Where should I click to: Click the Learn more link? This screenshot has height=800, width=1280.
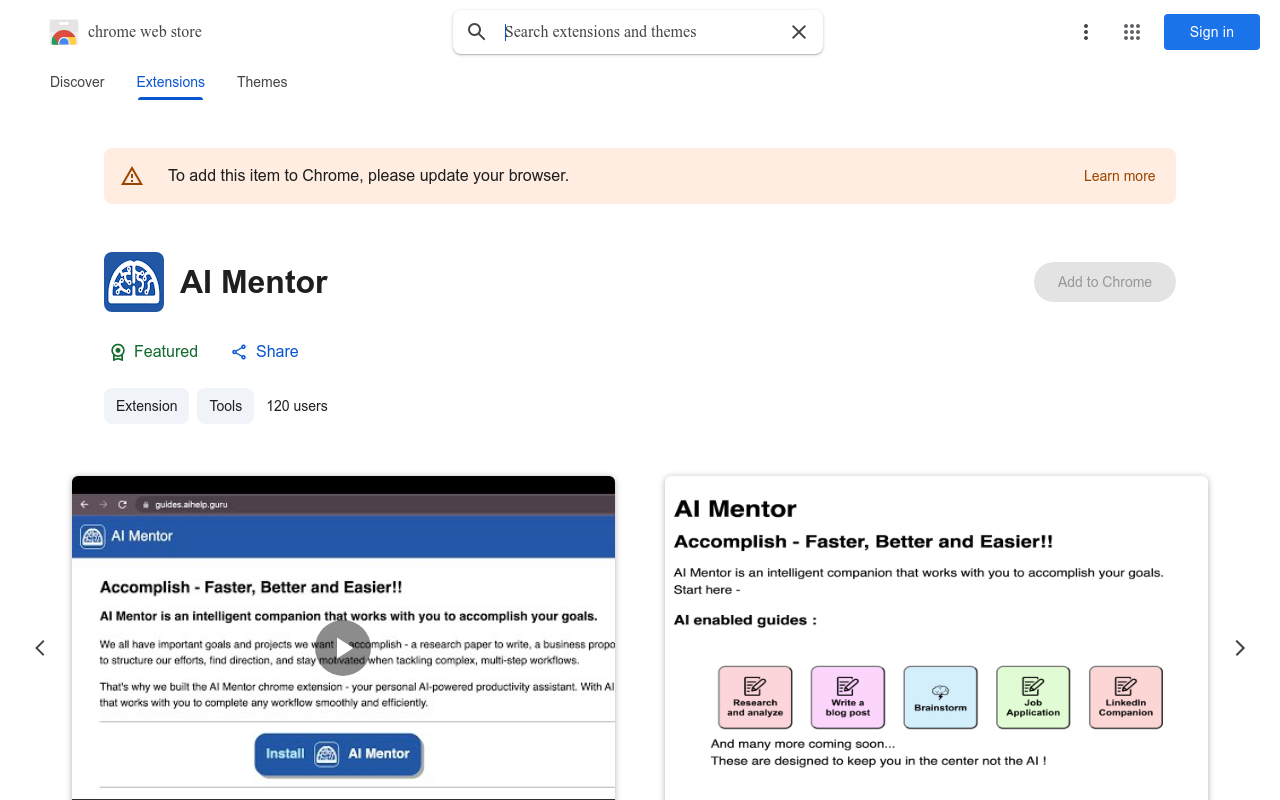point(1119,176)
